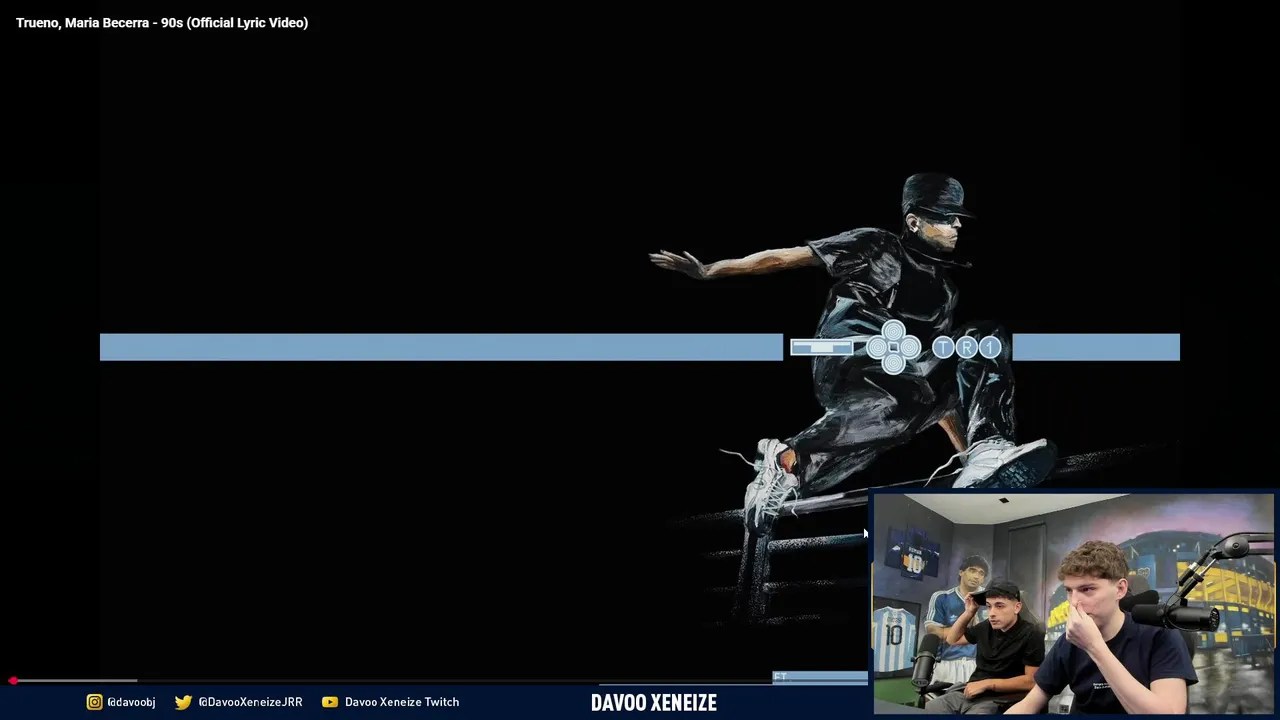
Task: Click the YouTube icon in the bottom bar
Action: click(330, 702)
